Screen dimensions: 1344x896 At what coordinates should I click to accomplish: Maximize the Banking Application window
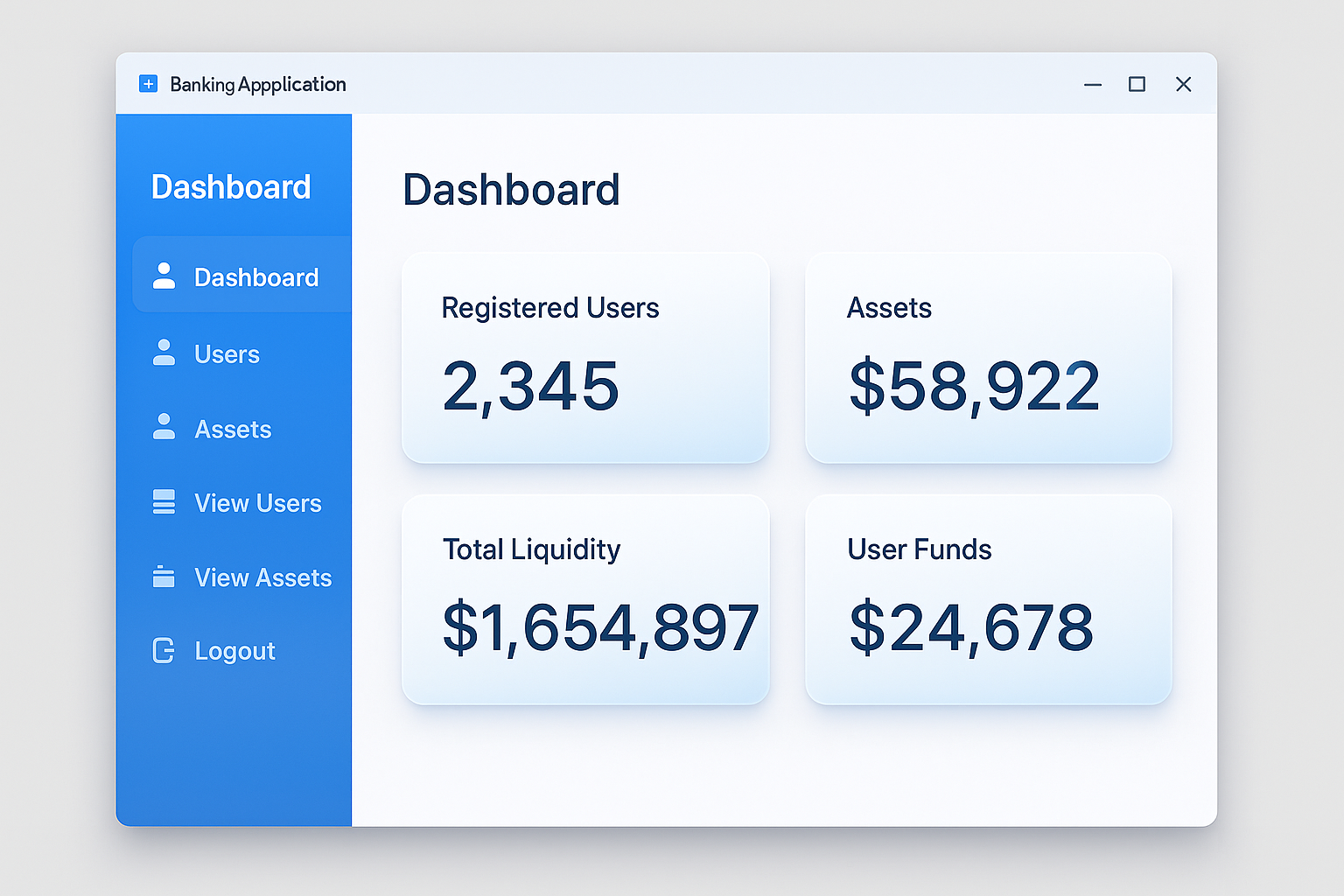click(x=1137, y=84)
